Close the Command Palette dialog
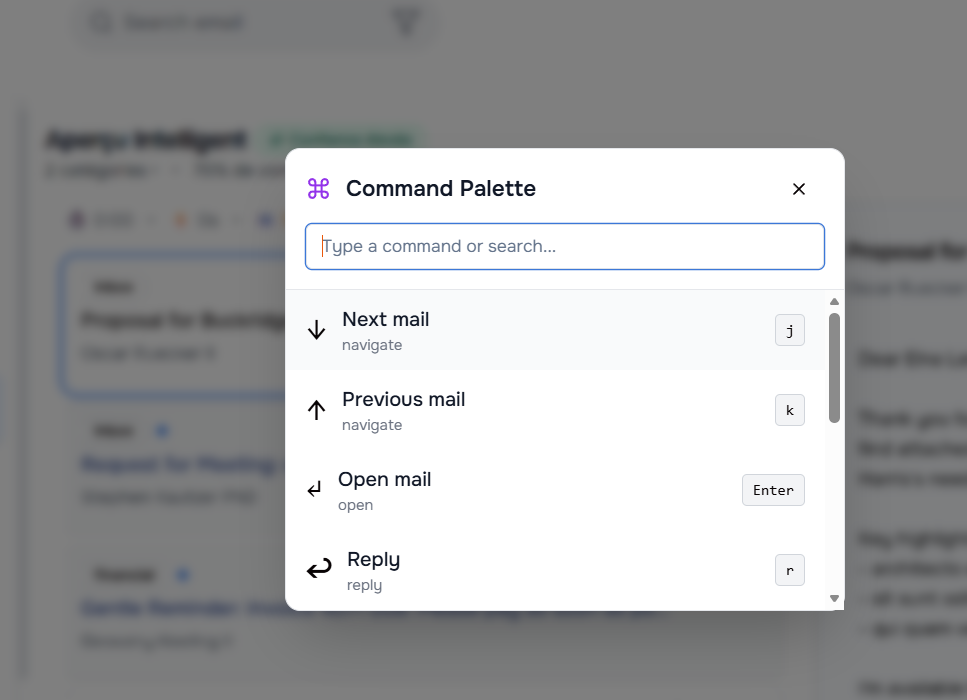967x700 pixels. click(798, 189)
